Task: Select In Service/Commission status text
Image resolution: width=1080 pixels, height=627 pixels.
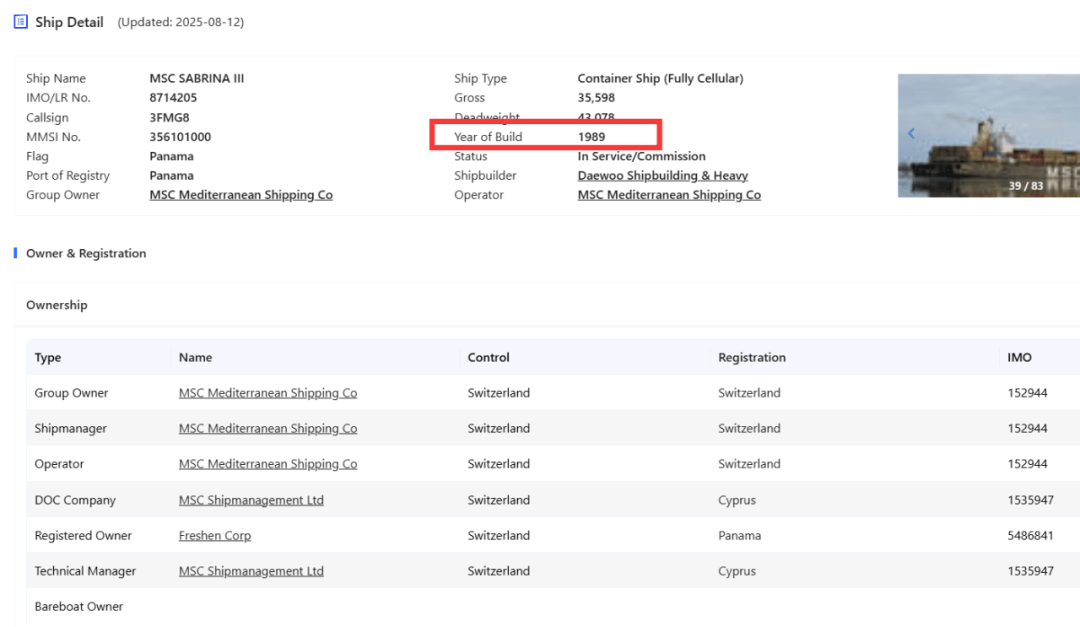Action: (x=641, y=156)
